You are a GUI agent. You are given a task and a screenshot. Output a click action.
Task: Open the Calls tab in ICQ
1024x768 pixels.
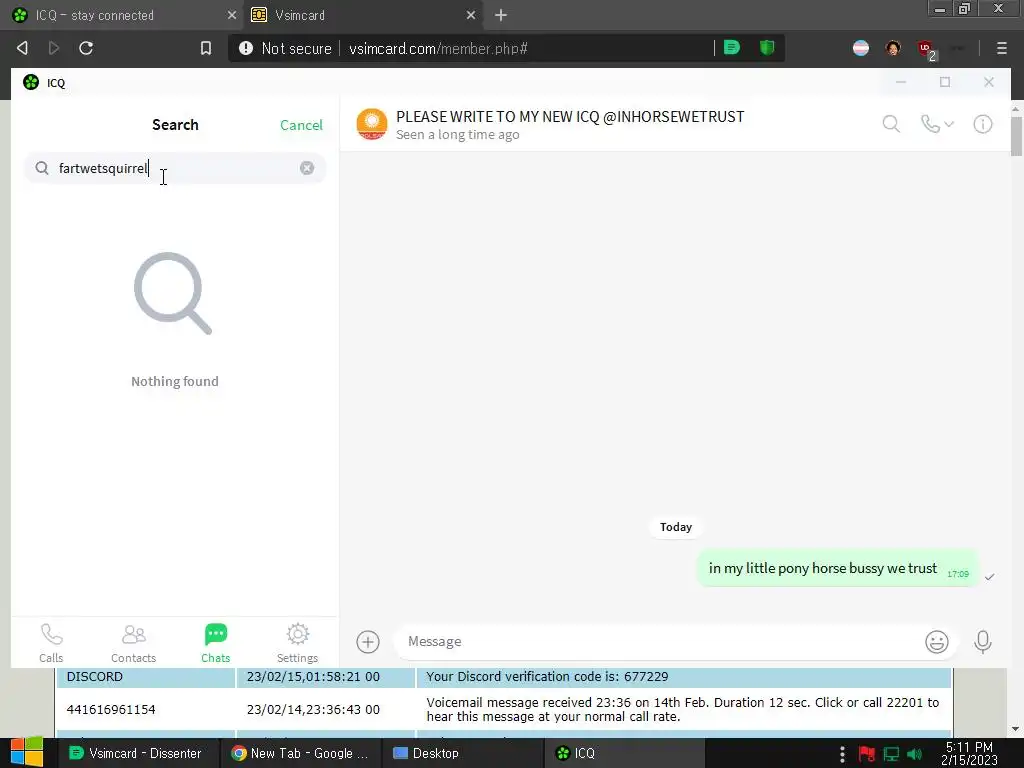51,643
